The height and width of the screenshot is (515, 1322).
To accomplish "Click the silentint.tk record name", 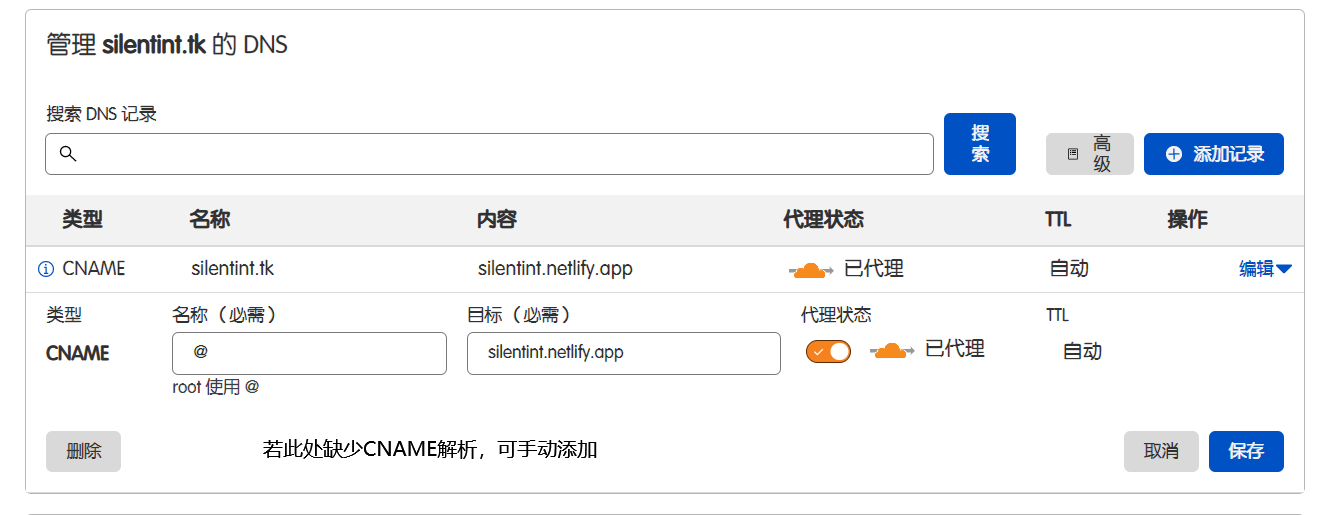I will (x=232, y=268).
